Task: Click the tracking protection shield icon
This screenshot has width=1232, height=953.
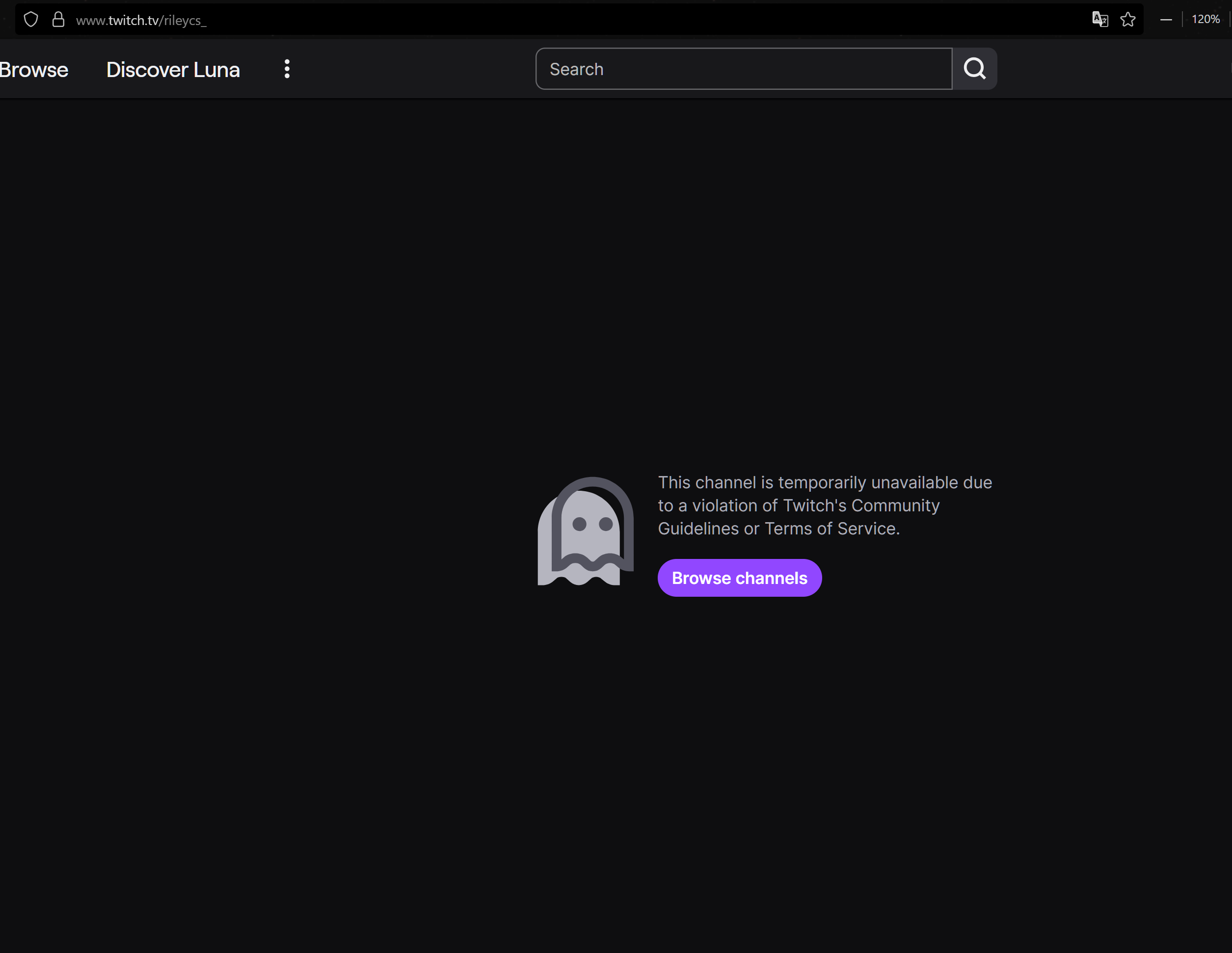Action: tap(31, 20)
